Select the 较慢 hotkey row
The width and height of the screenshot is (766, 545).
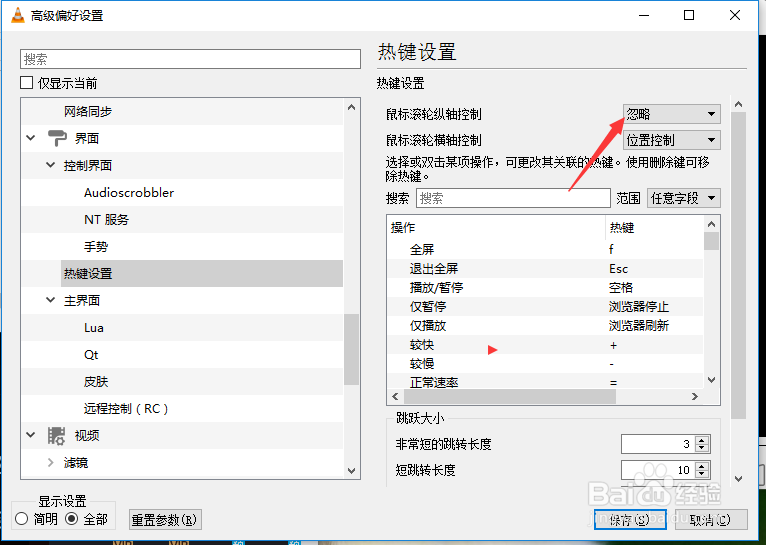click(545, 364)
